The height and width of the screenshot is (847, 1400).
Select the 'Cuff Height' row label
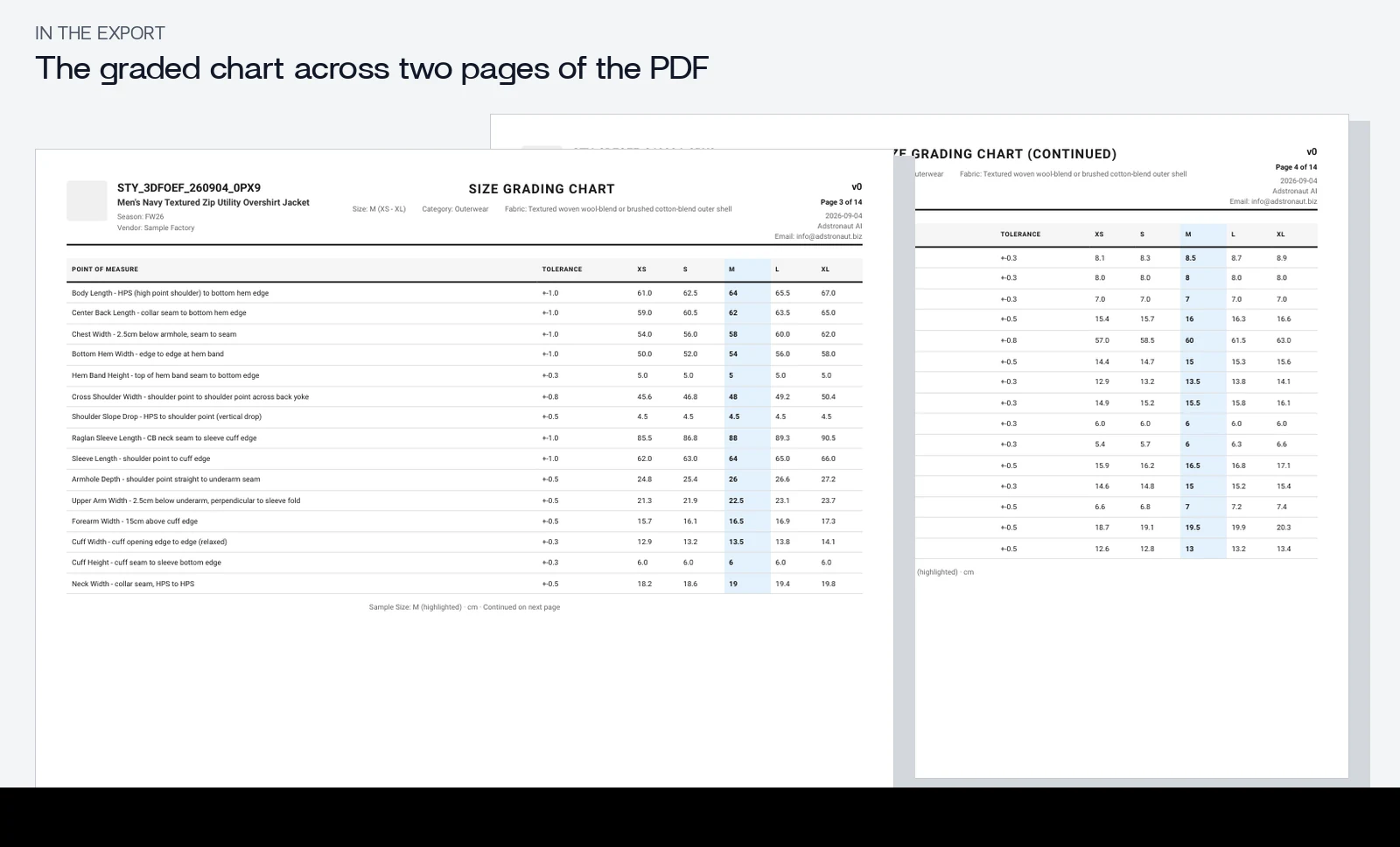click(x=146, y=563)
